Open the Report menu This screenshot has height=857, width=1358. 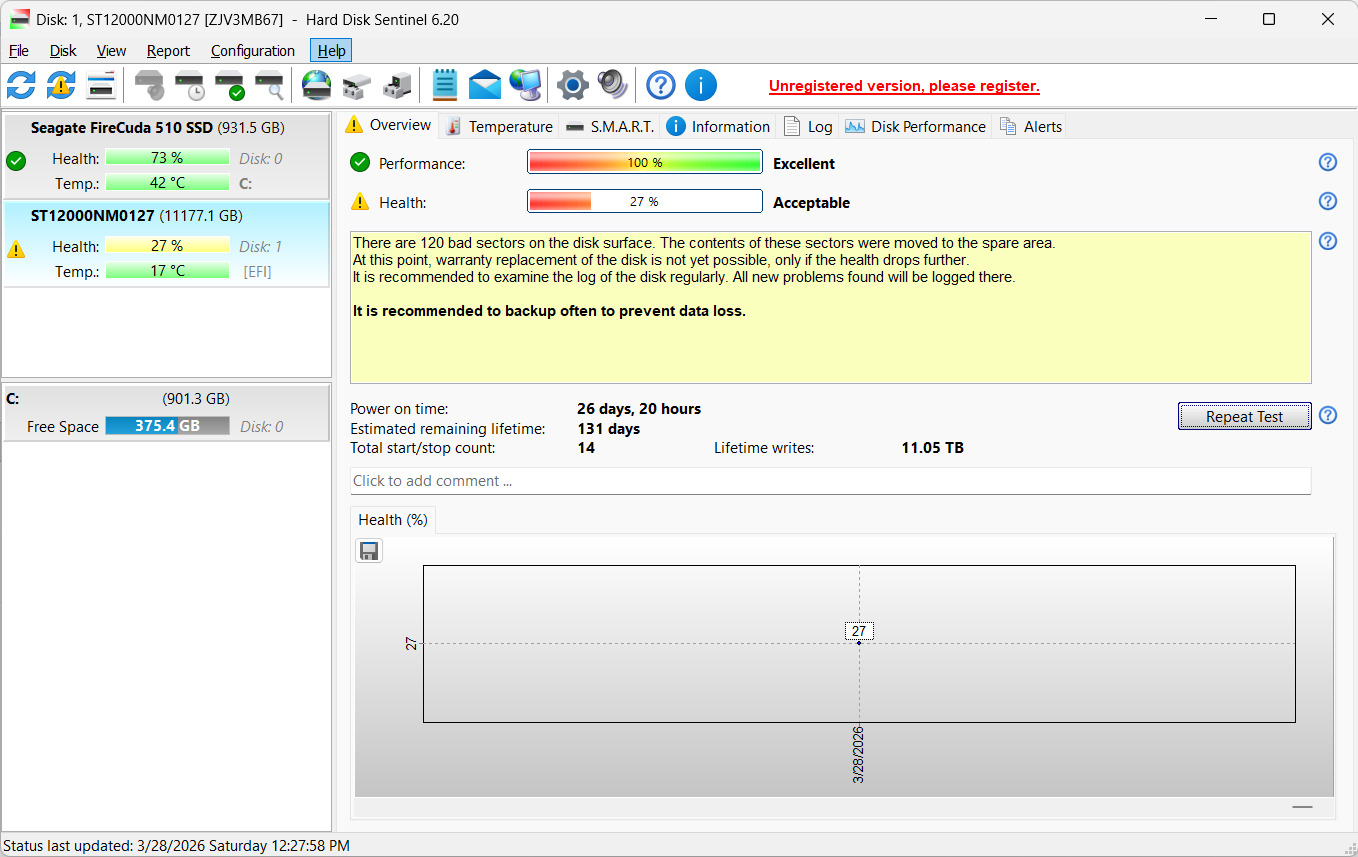point(168,51)
